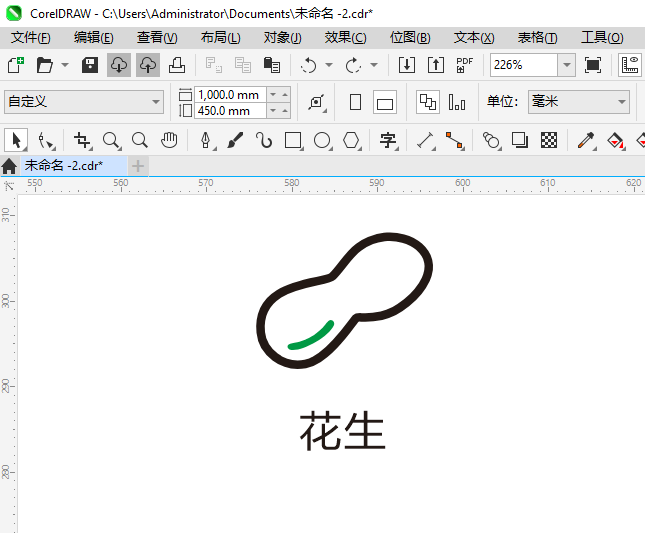This screenshot has height=533, width=645.
Task: Expand the Redo history dropdown
Action: (374, 65)
